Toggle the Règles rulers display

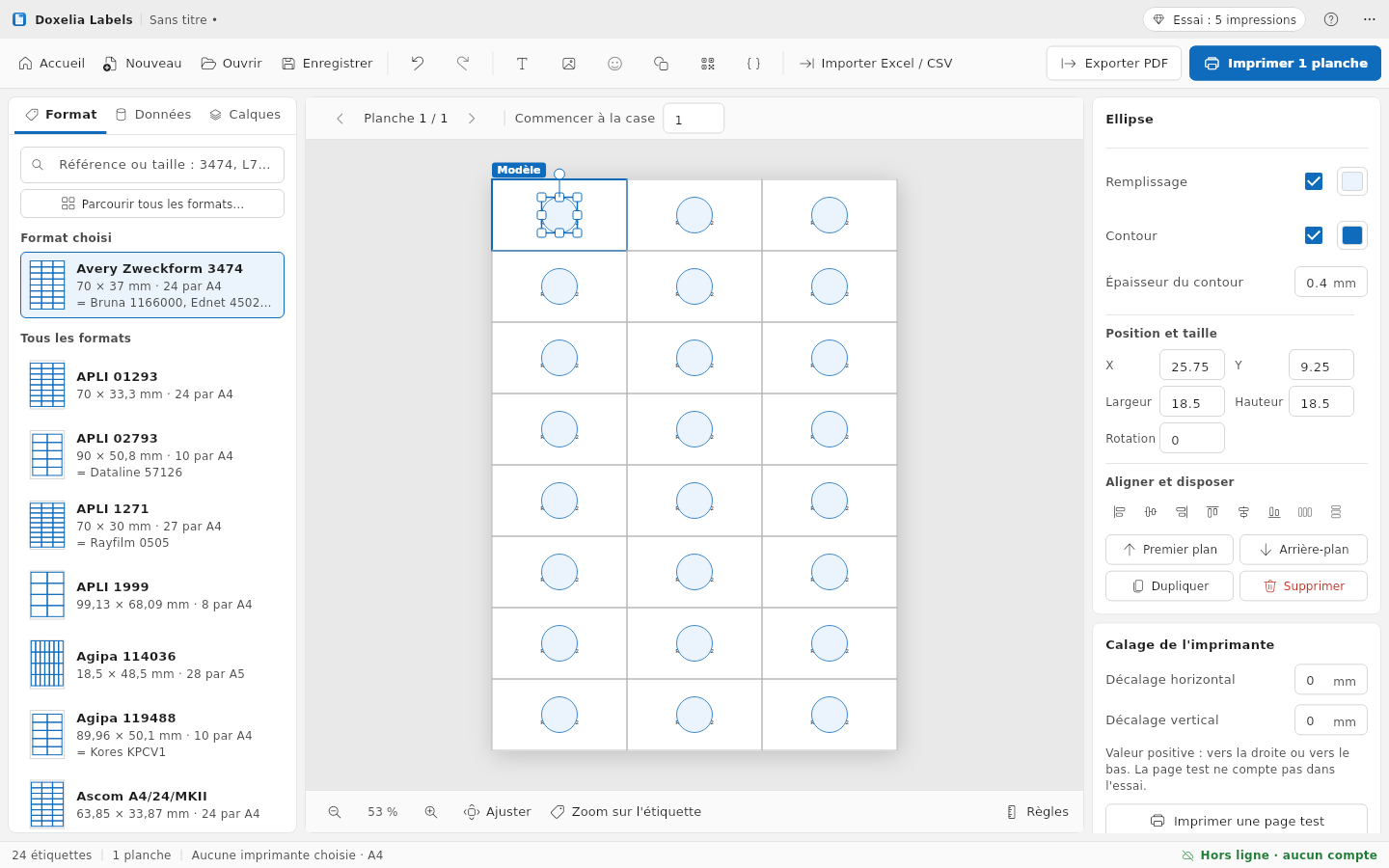[1037, 812]
